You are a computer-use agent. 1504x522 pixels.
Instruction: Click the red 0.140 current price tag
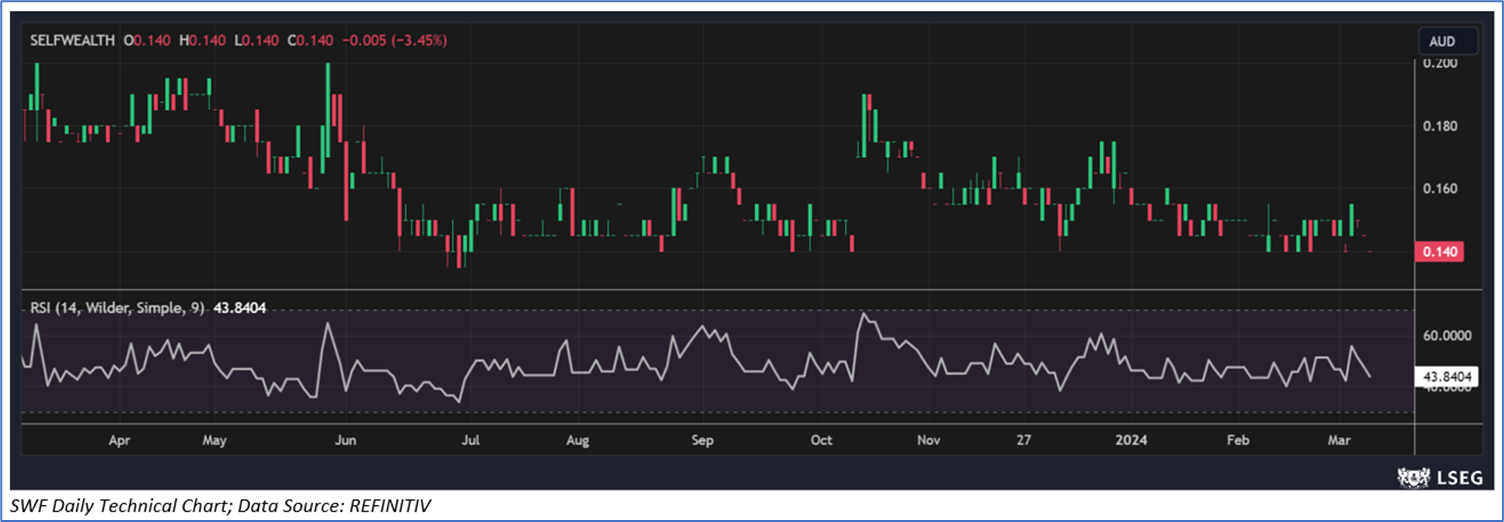[x=1442, y=252]
